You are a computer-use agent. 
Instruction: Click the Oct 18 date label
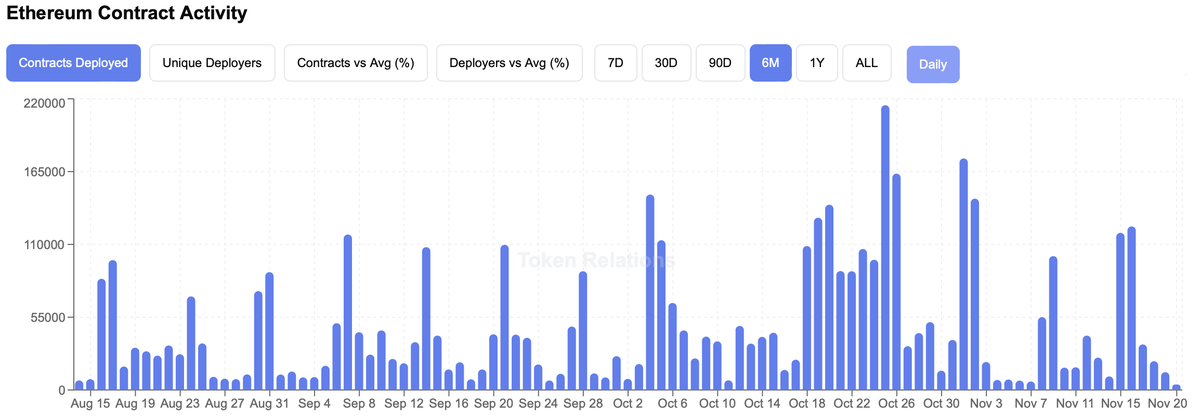click(x=806, y=404)
